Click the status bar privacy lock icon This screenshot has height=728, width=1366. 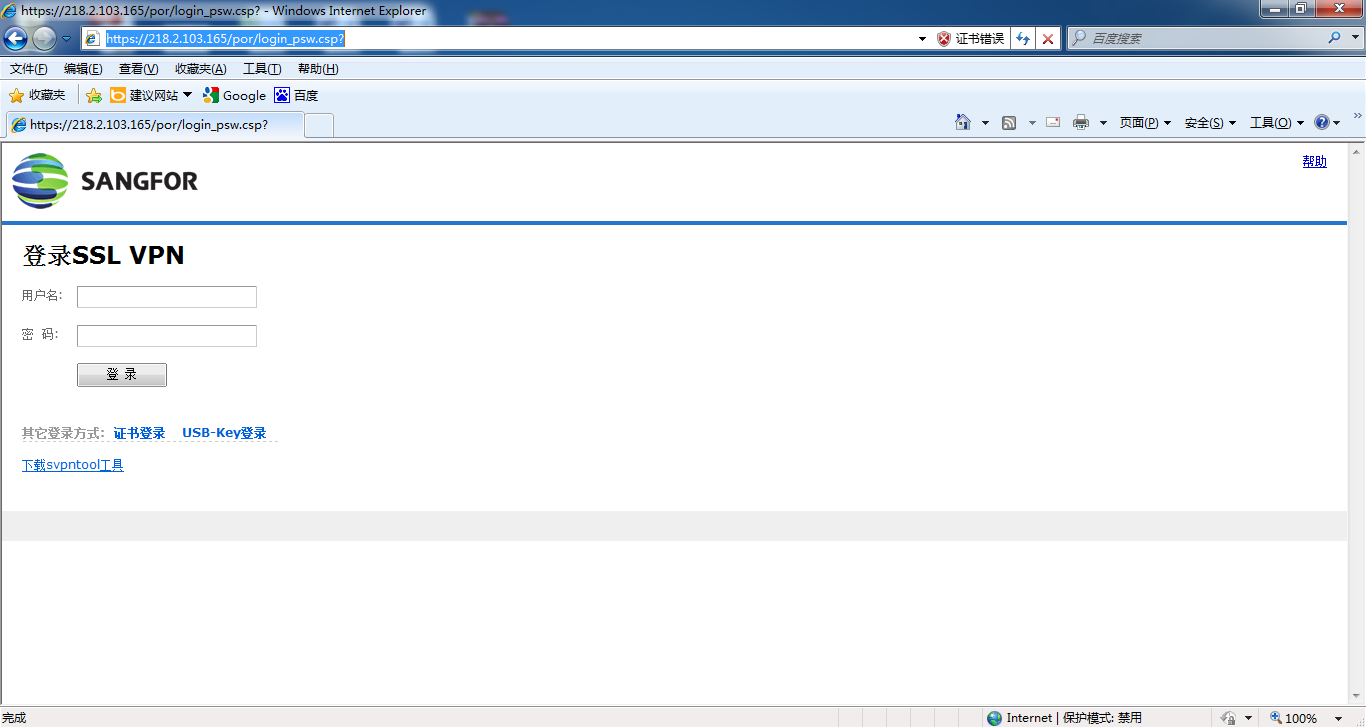tap(1228, 718)
